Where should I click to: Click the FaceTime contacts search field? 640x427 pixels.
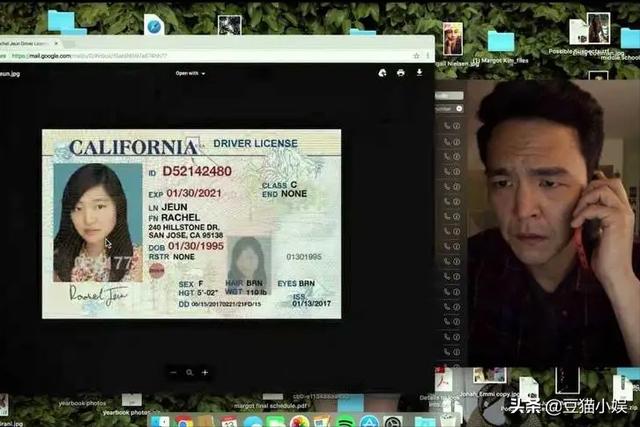pyautogui.click(x=448, y=109)
